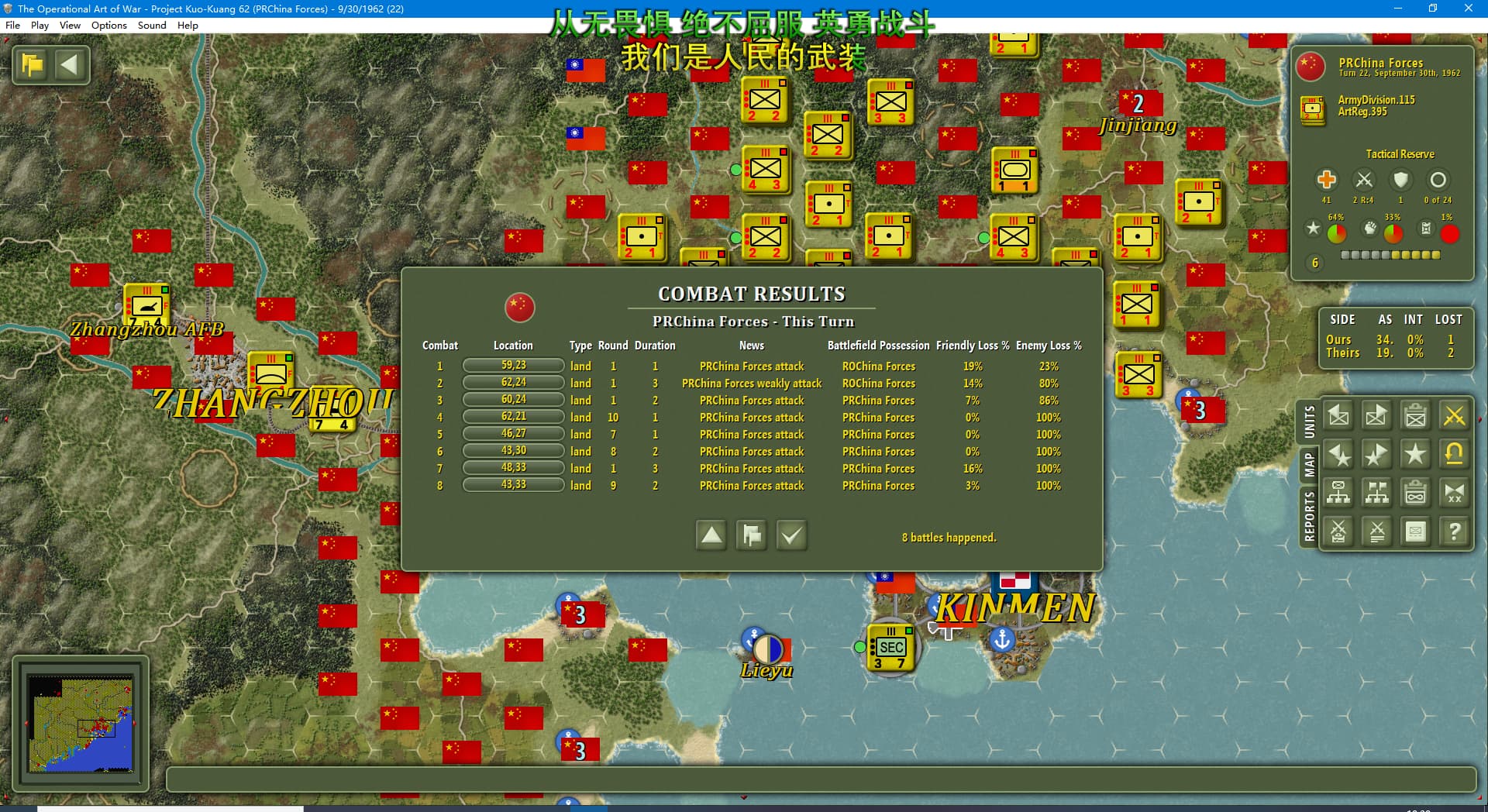This screenshot has width=1488, height=812.
Task: Switch to the UNITS tab
Action: (1309, 422)
